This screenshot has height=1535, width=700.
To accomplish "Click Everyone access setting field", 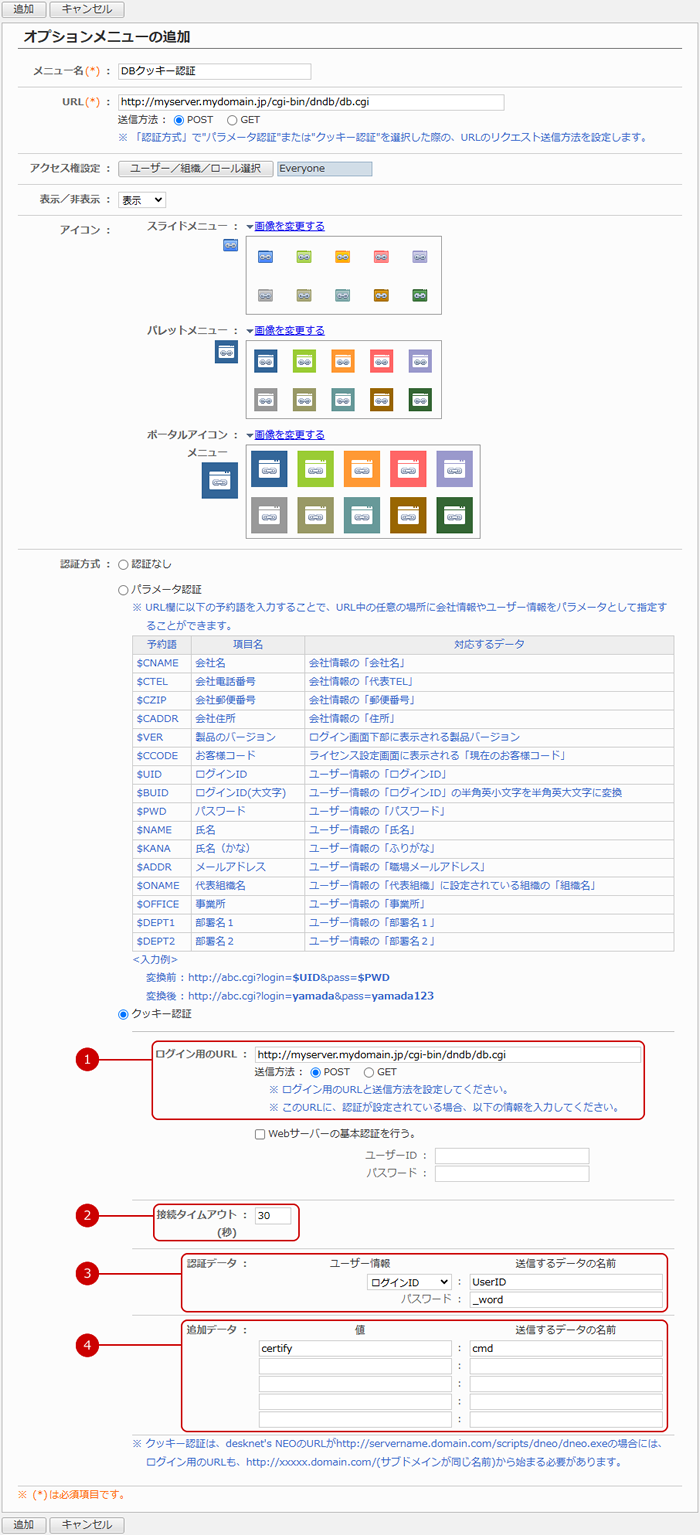I will coord(325,169).
